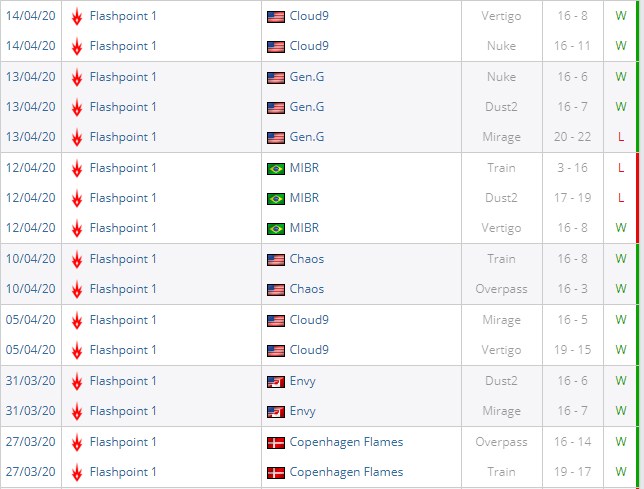Click Flashpoint flame icon in MIBR Vertigo row

(x=77, y=228)
